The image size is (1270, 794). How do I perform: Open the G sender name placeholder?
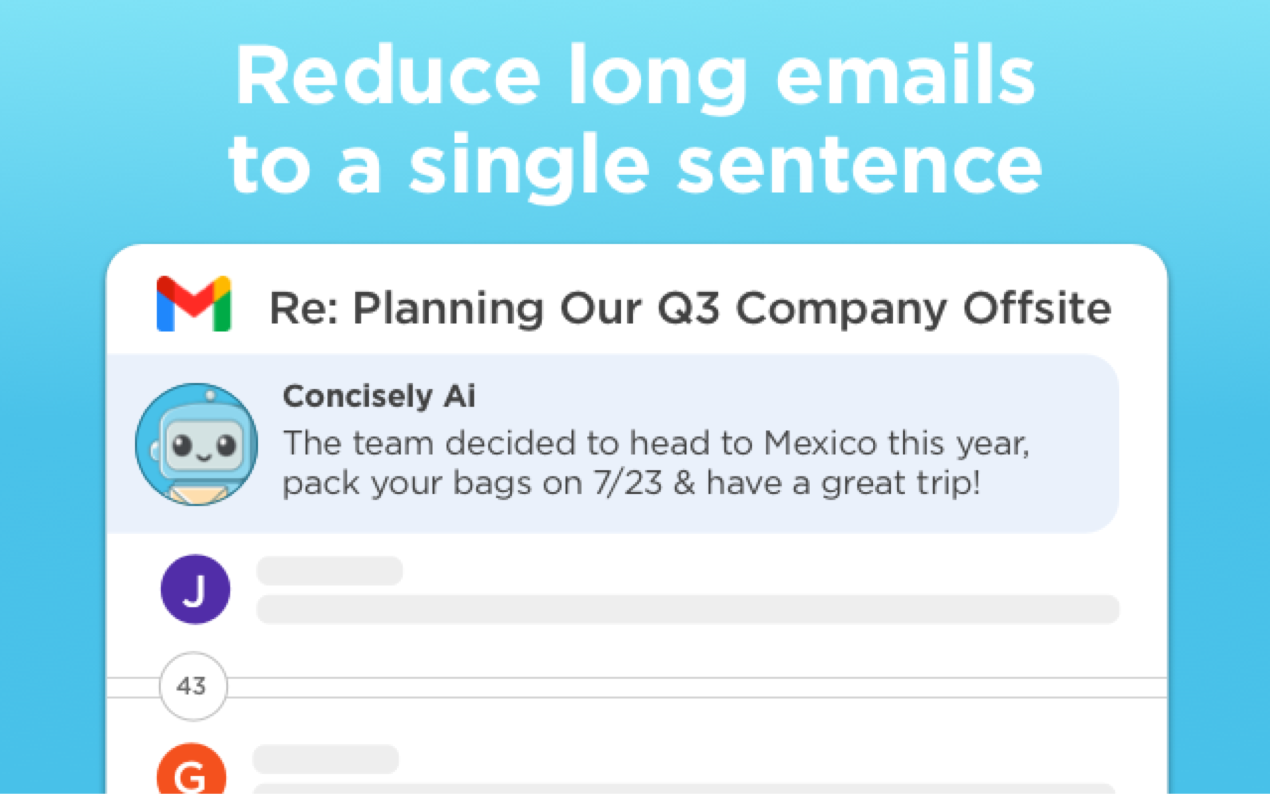click(326, 759)
